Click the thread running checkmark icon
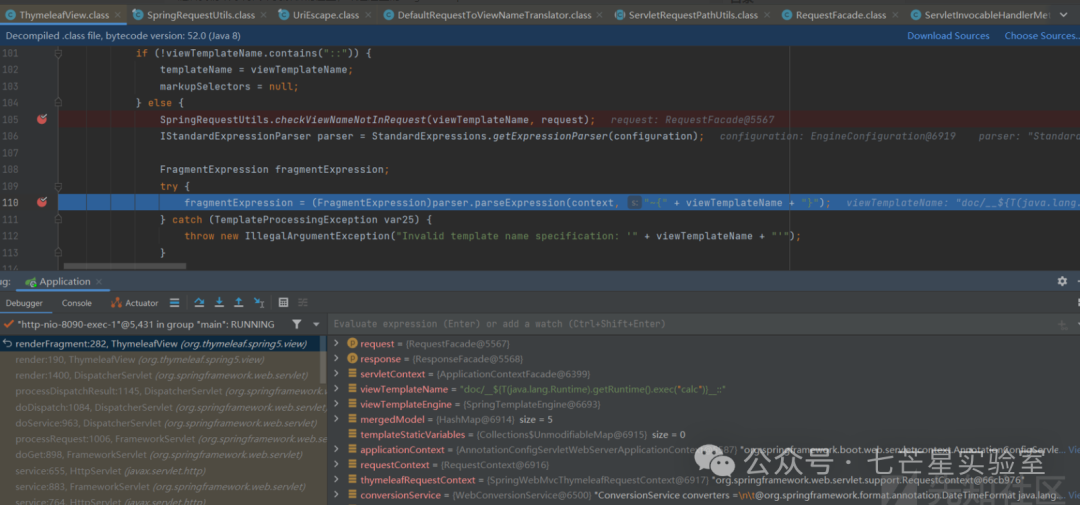This screenshot has width=1080, height=505. tap(8, 324)
